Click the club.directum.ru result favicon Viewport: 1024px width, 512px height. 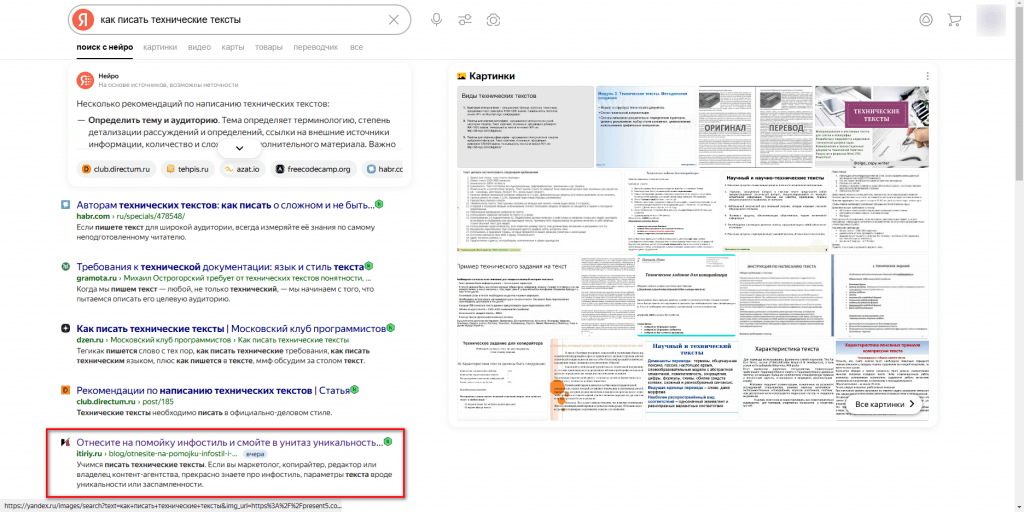pos(65,391)
